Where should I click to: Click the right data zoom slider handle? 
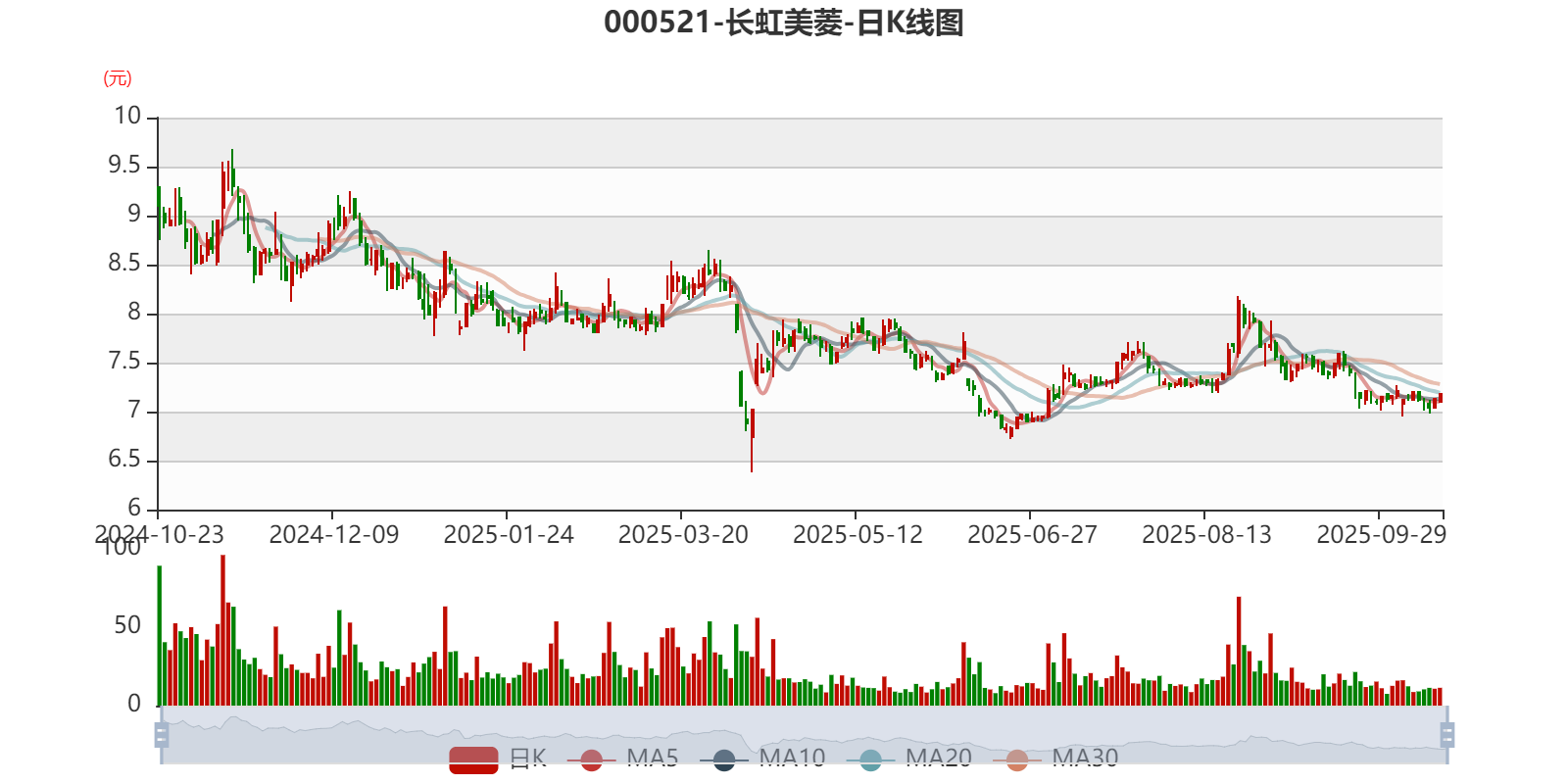point(1446,734)
